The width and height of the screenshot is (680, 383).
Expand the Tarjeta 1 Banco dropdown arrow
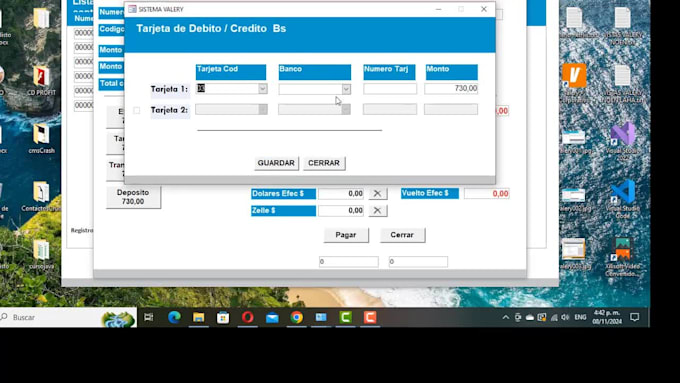pos(346,89)
